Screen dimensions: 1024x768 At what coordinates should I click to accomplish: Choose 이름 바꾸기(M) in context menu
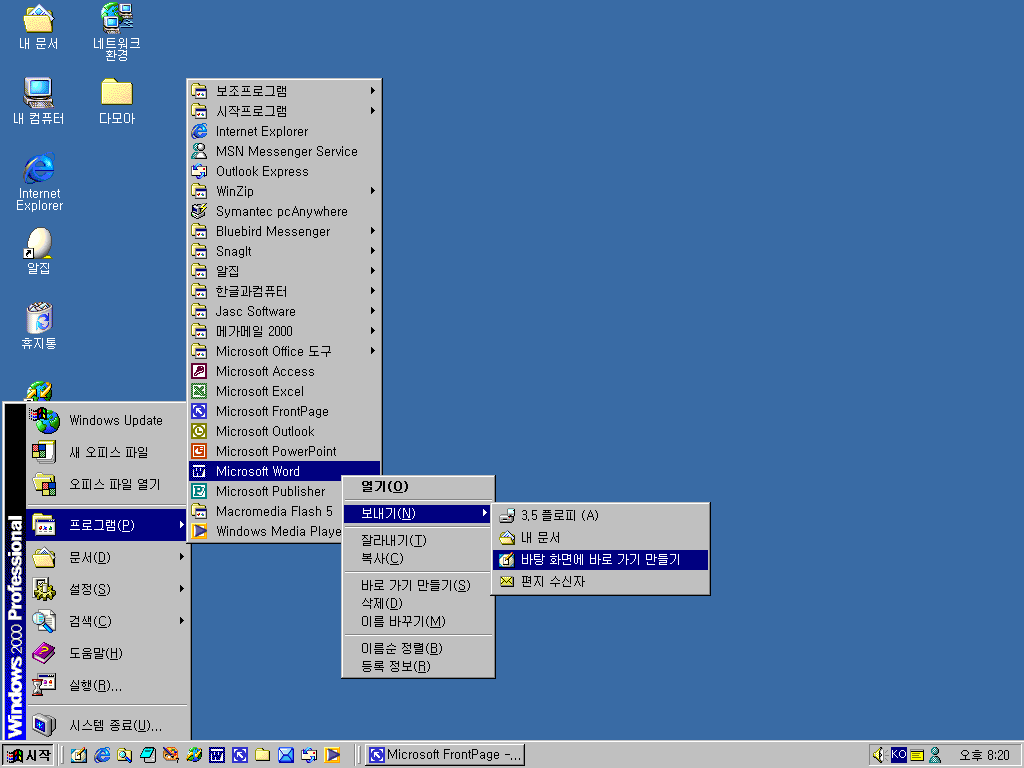418,622
